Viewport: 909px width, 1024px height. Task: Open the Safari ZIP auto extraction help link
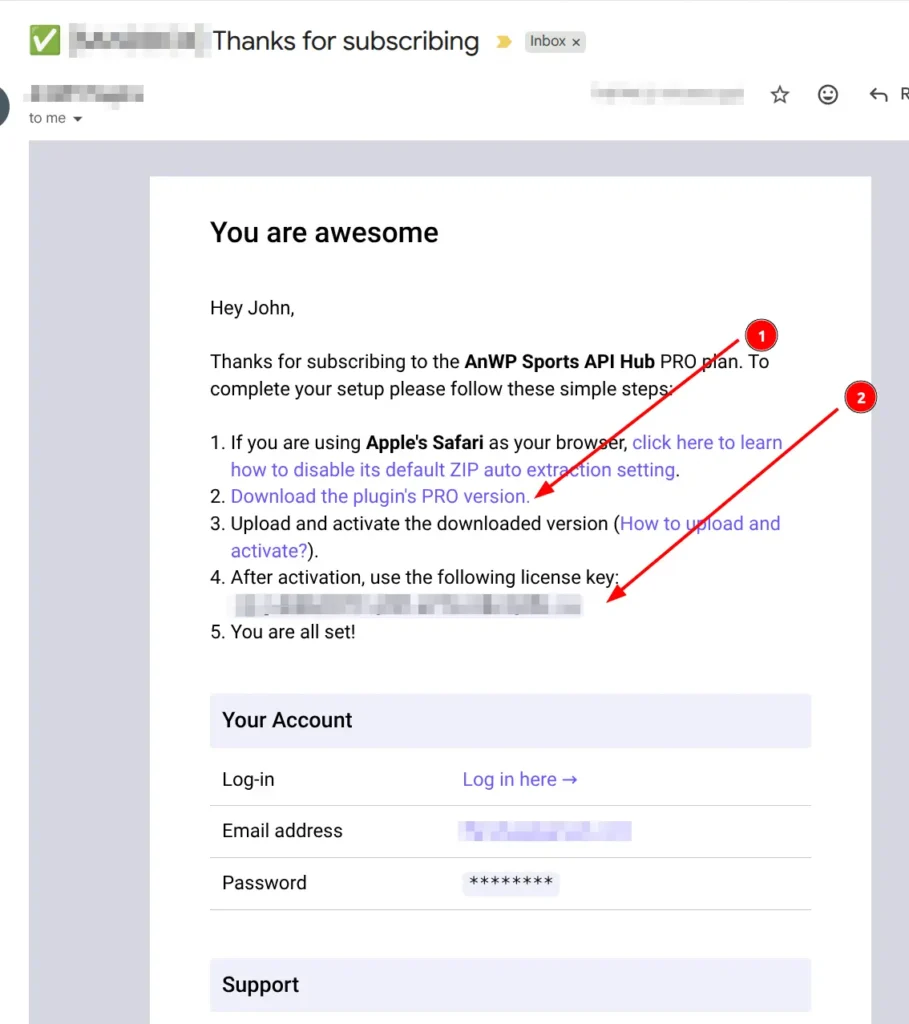tap(506, 456)
